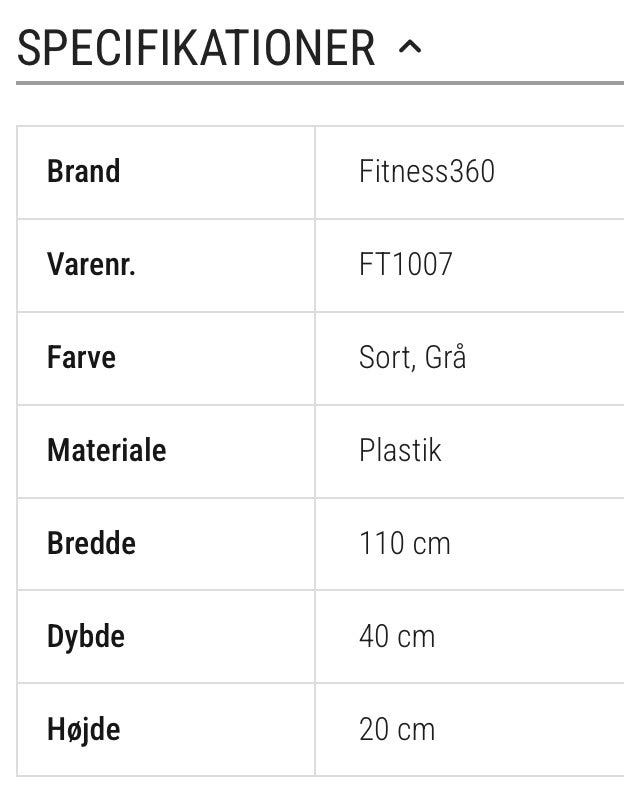Screen dimensions: 624x802
Task: Click the FT1007 item number
Action: [x=405, y=265]
